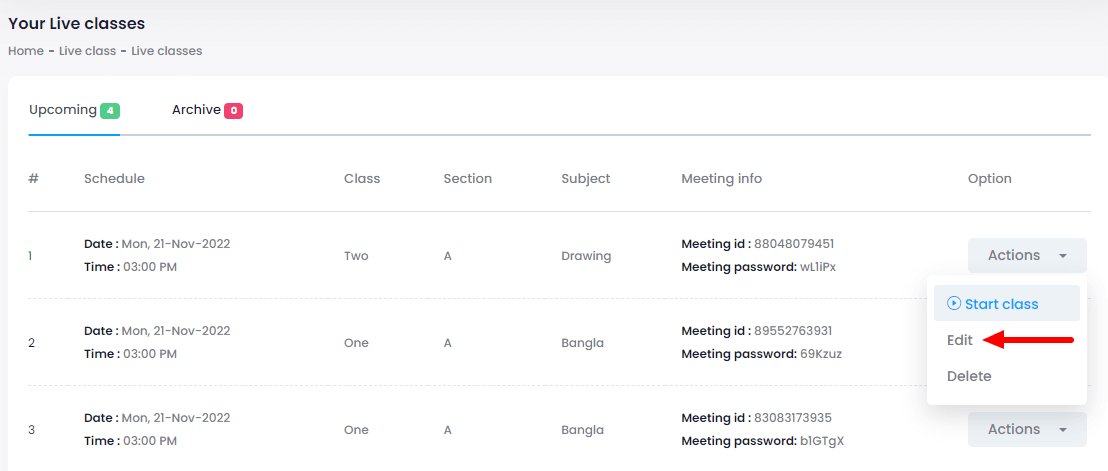The image size is (1108, 471).
Task: Switch to the Upcoming tab
Action: pyautogui.click(x=62, y=110)
